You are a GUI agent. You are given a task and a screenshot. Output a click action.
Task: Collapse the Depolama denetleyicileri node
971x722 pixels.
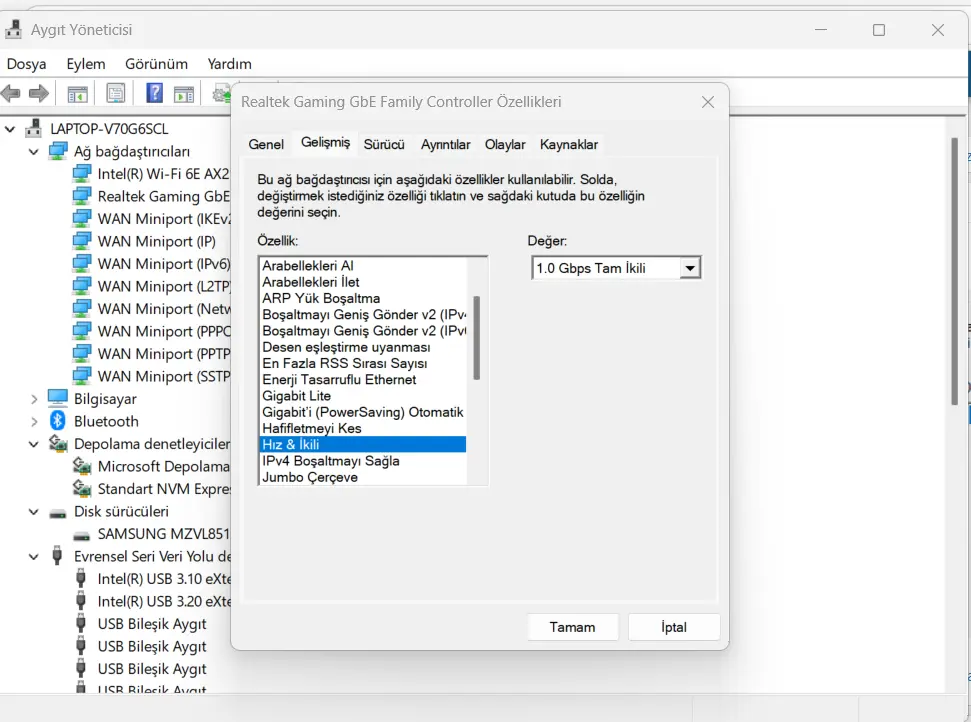(34, 444)
